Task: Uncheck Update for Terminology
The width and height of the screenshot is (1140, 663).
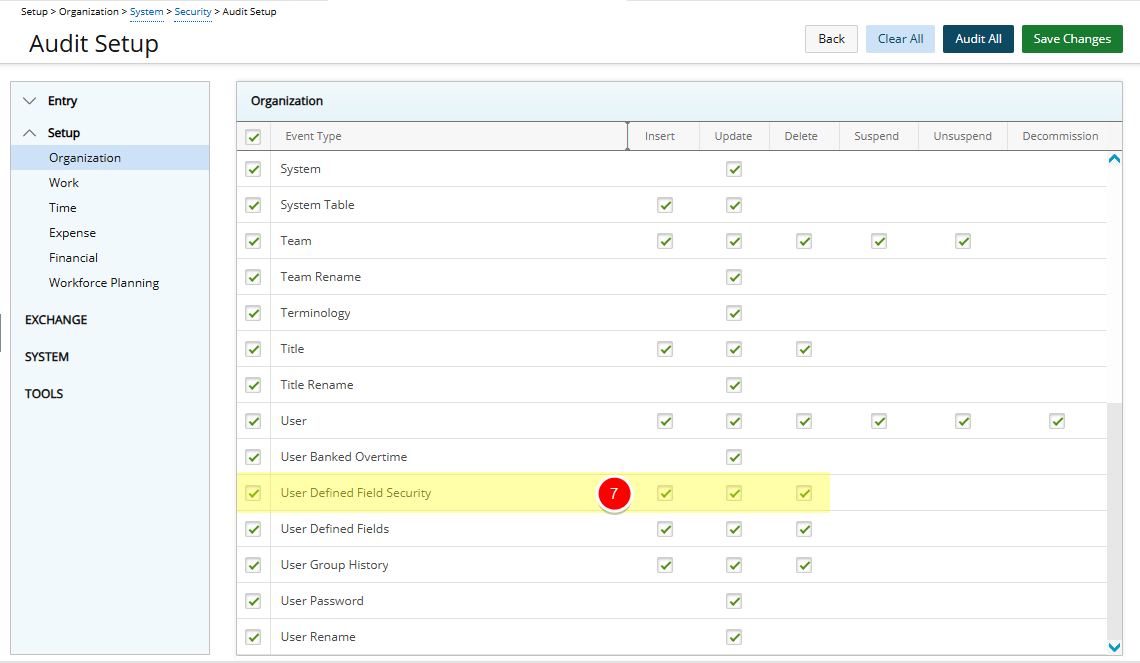Action: [x=734, y=313]
